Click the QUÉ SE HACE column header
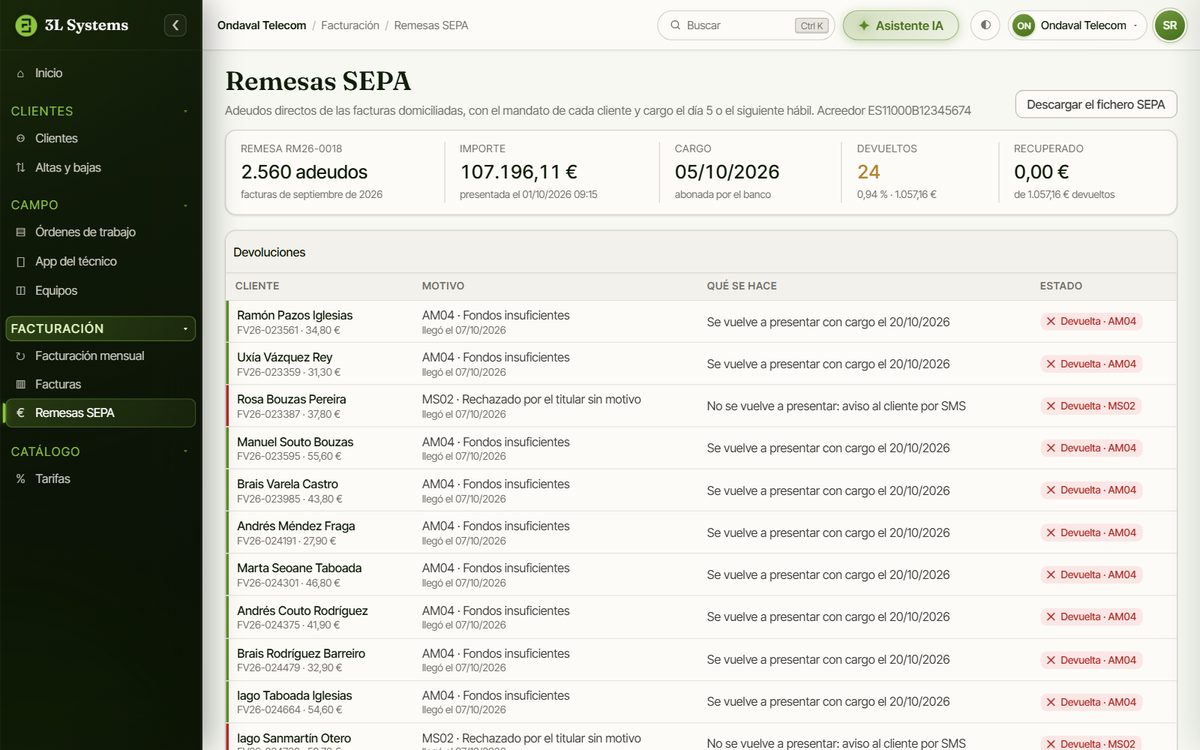 742,286
